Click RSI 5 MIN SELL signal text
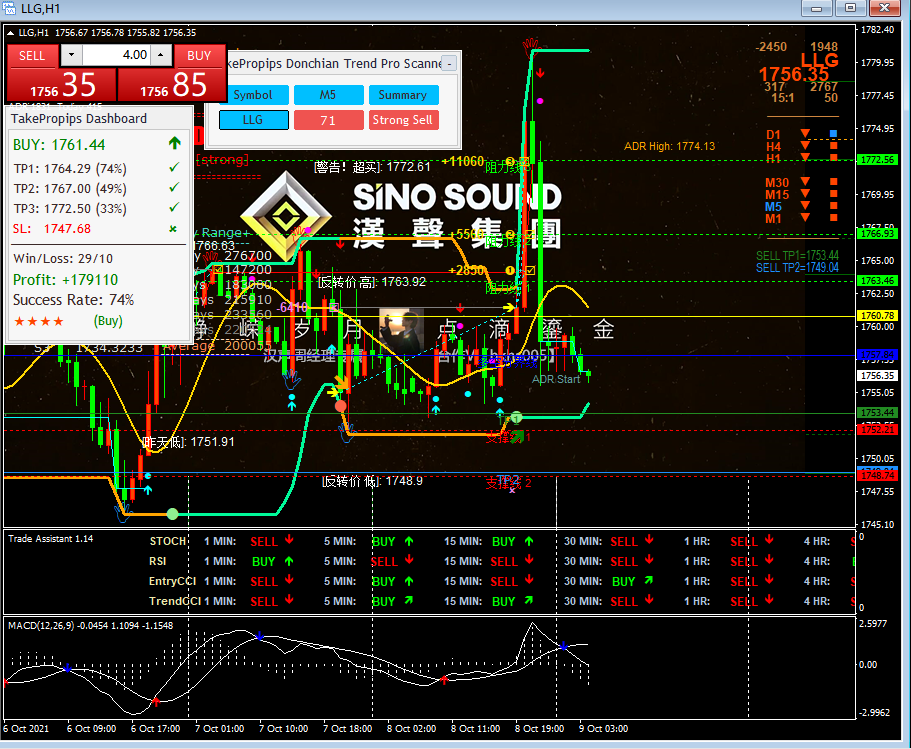911x749 pixels. click(x=384, y=562)
